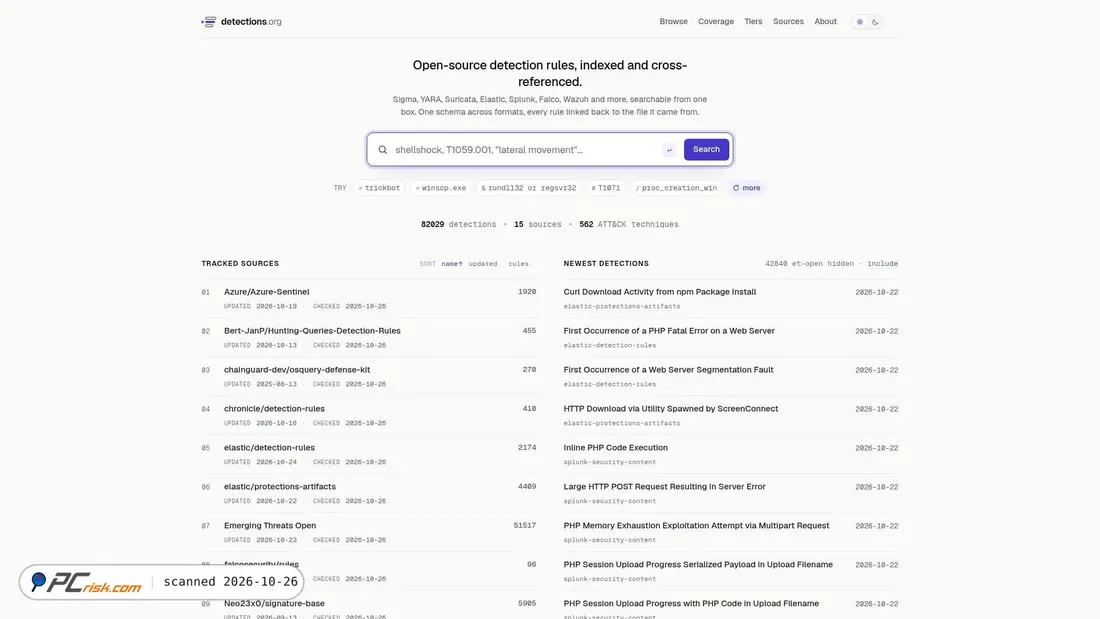This screenshot has height=619, width=1100.
Task: Open HTTP Download via ScreenConnect detection
Action: tap(671, 408)
